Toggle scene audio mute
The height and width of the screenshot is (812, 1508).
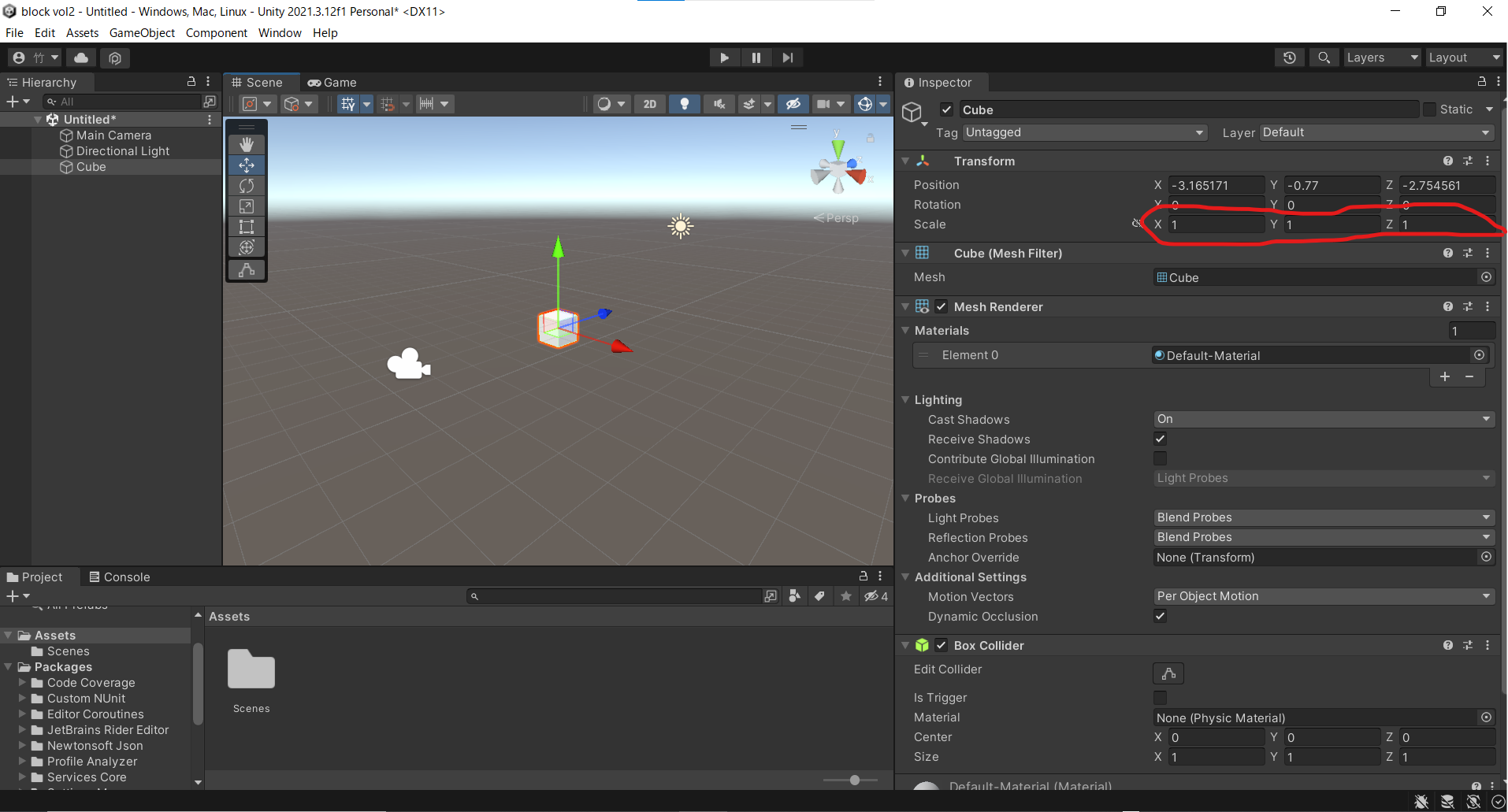click(x=719, y=104)
